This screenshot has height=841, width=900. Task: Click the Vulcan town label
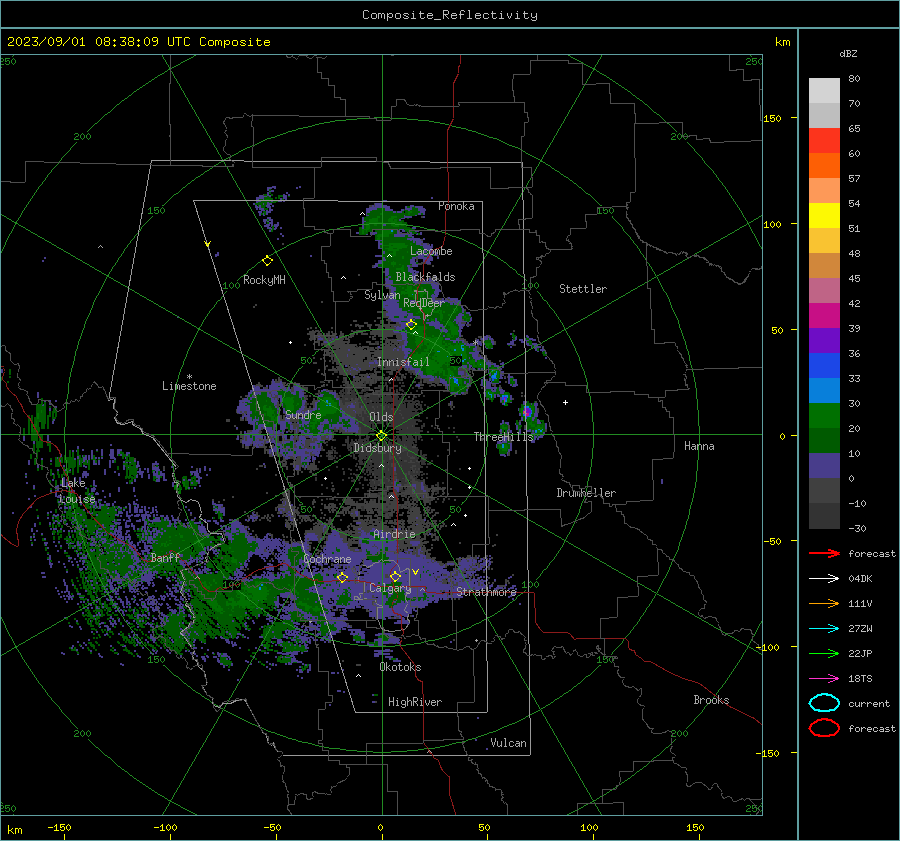[508, 743]
